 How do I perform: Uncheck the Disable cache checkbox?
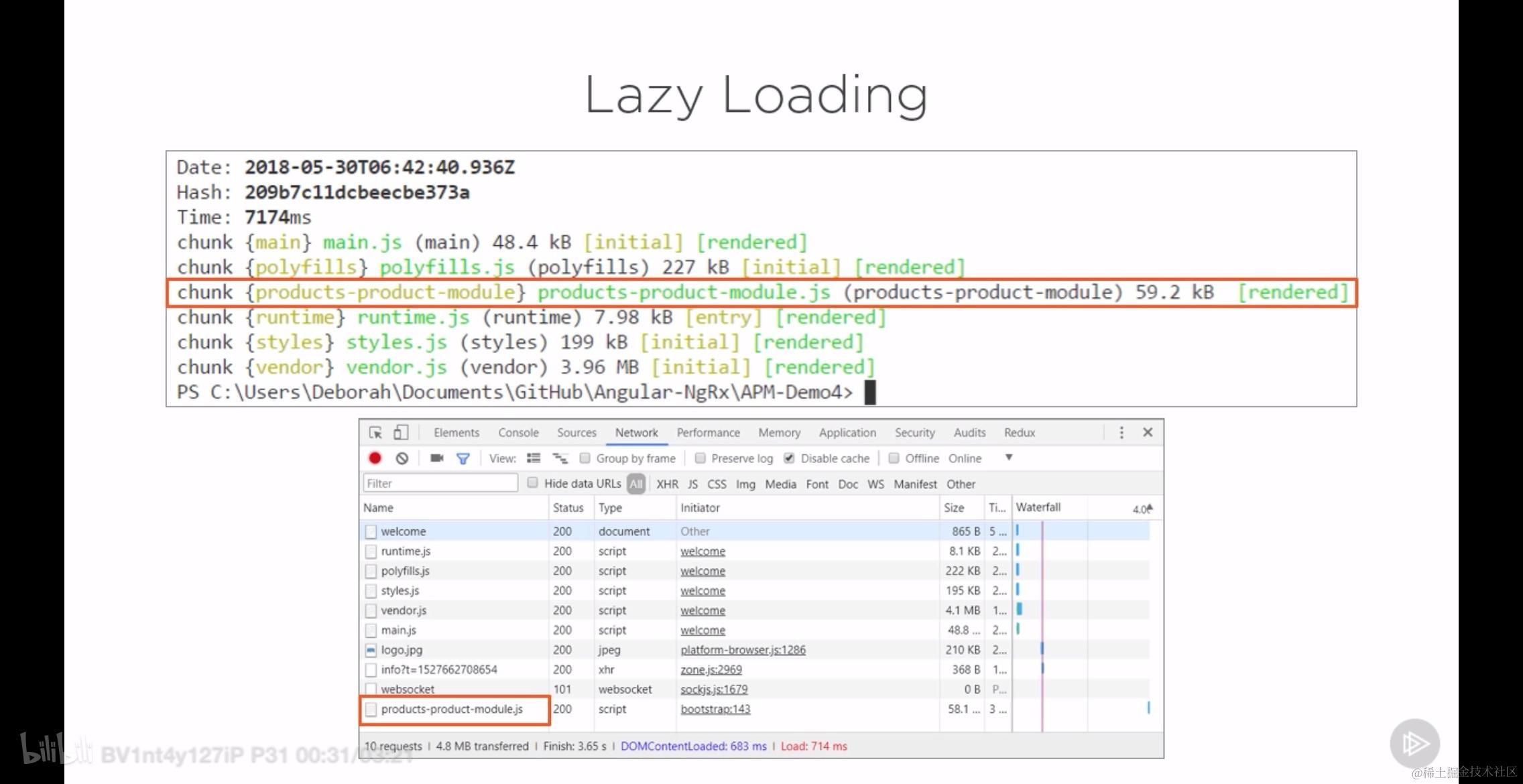790,458
